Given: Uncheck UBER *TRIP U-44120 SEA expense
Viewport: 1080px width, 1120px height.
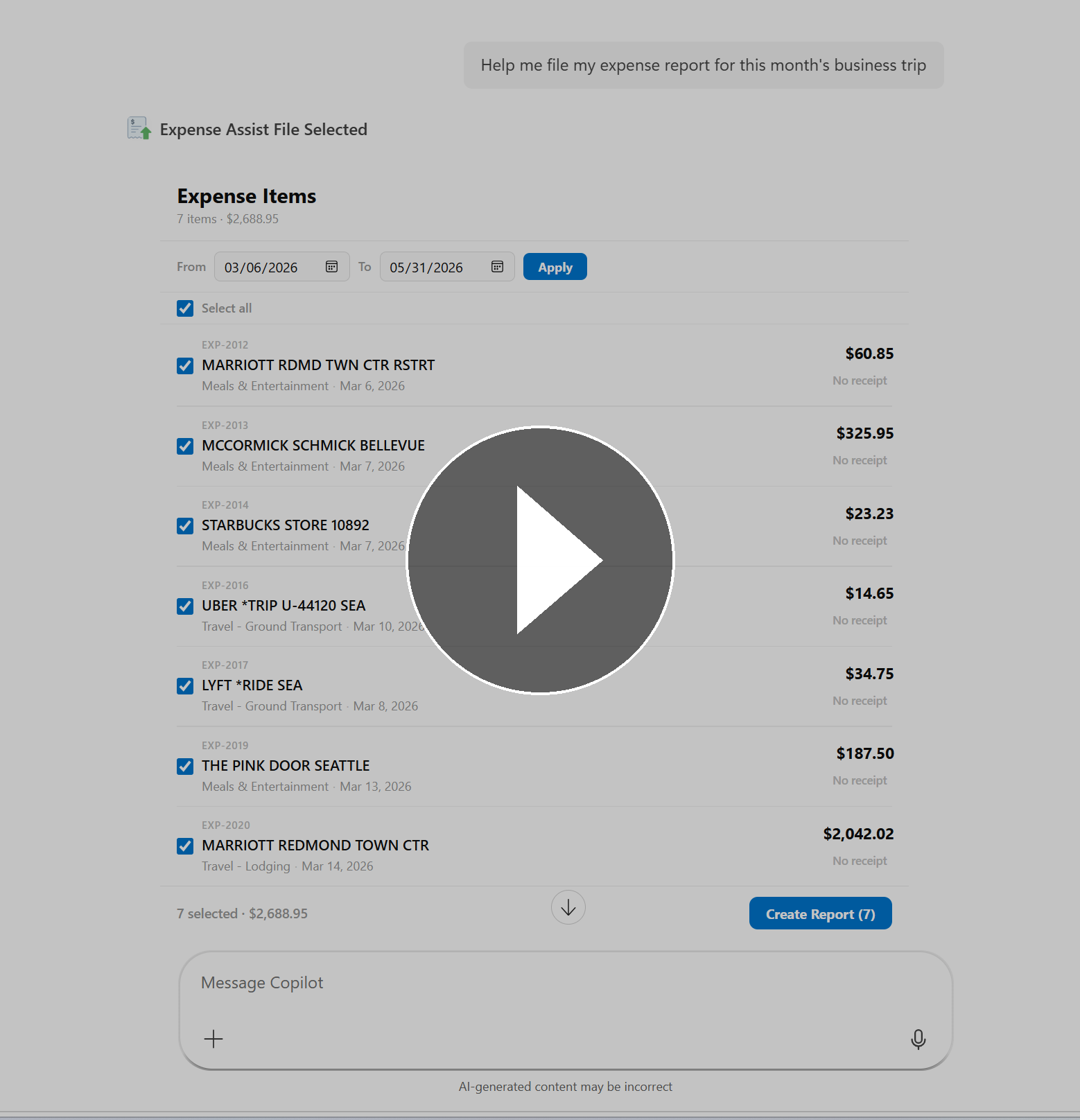Looking at the screenshot, I should pyautogui.click(x=185, y=606).
